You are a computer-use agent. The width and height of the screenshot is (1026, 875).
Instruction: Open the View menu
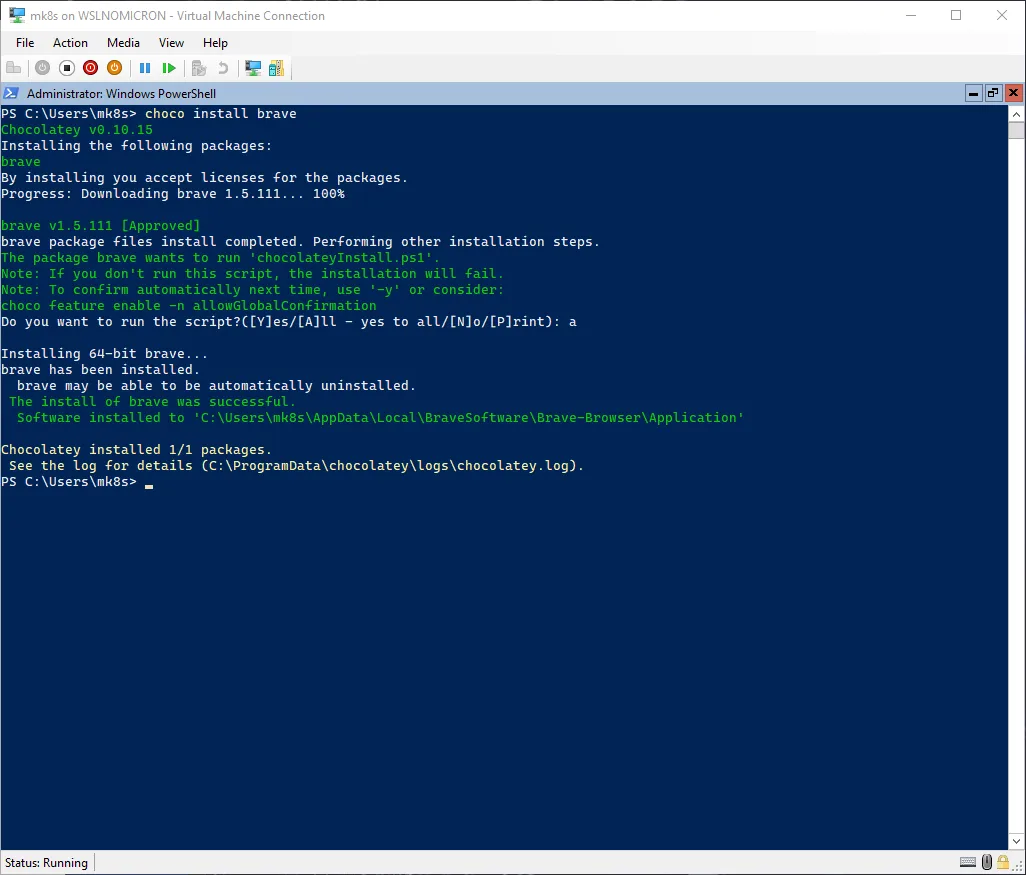click(x=171, y=43)
